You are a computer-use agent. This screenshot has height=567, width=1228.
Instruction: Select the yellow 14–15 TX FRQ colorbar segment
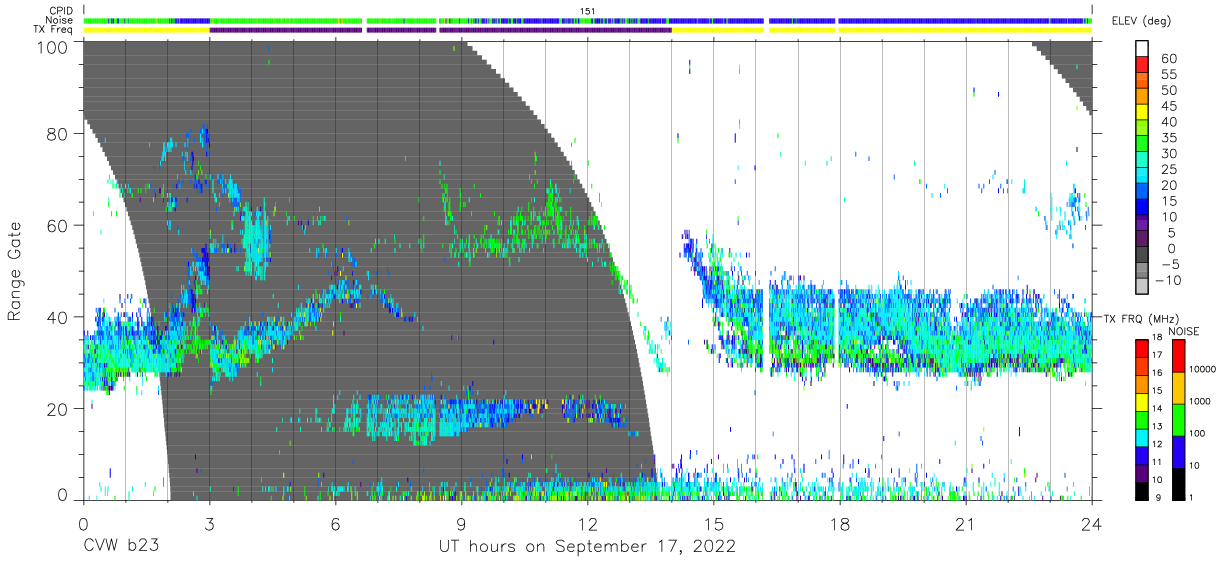[1141, 400]
